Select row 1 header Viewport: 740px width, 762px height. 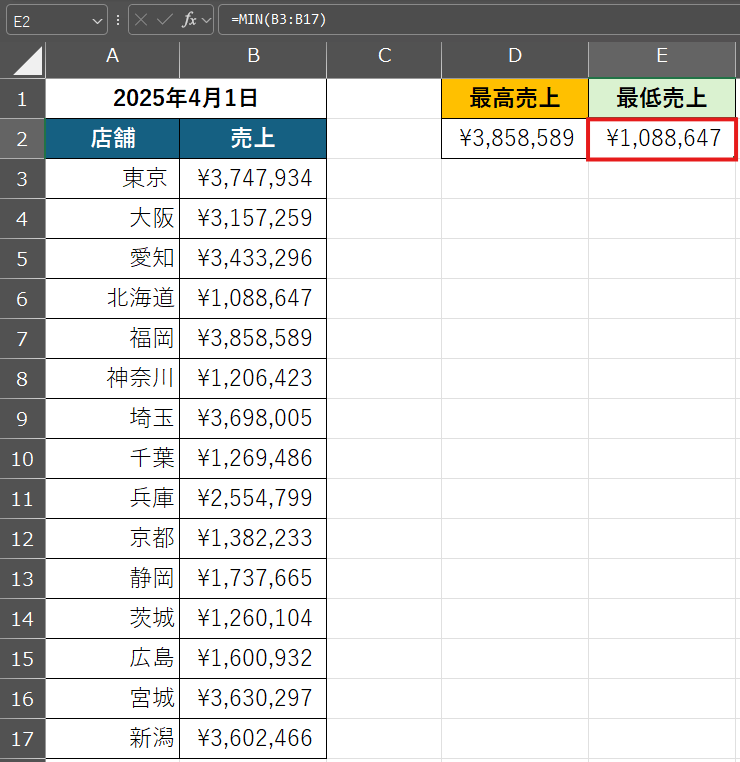pos(22,99)
